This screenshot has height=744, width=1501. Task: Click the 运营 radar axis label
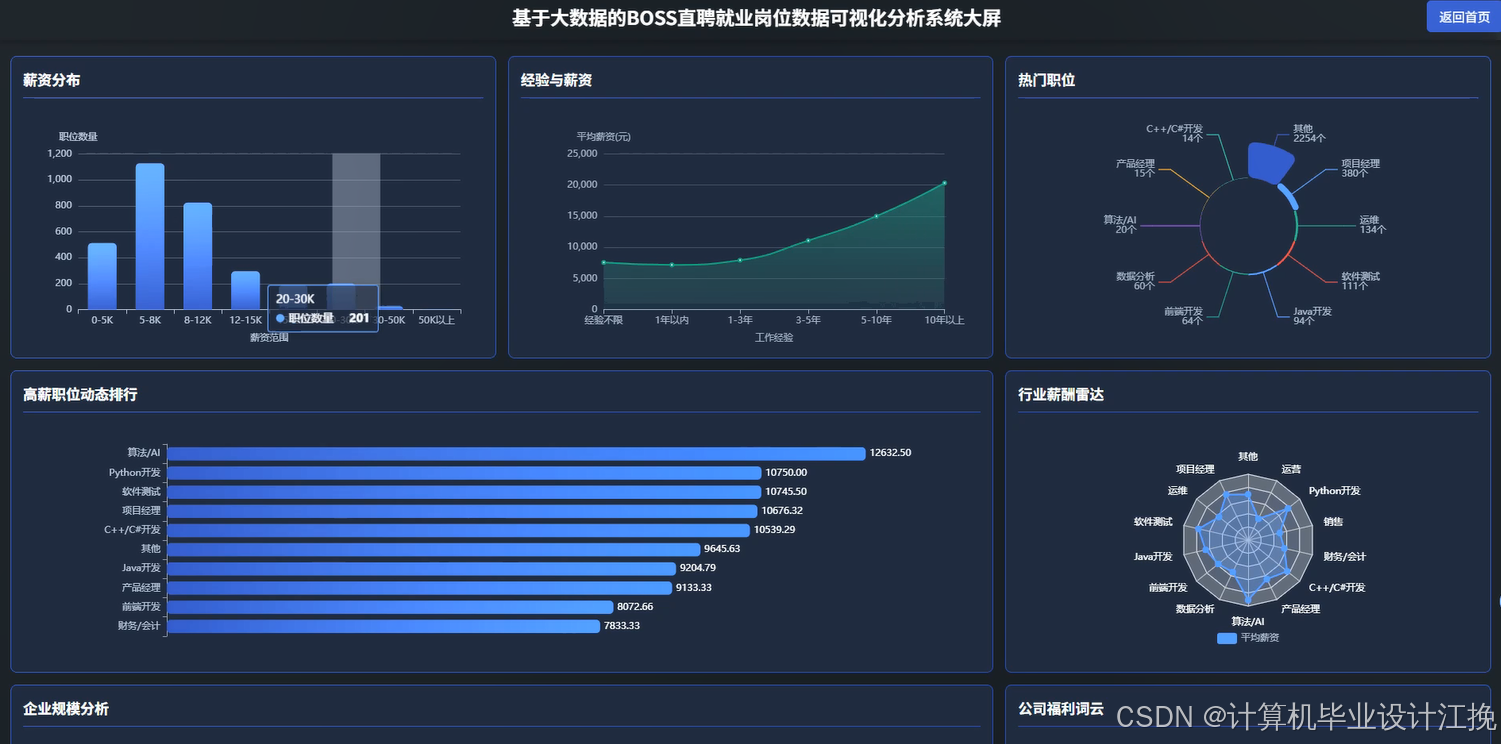tap(1292, 468)
